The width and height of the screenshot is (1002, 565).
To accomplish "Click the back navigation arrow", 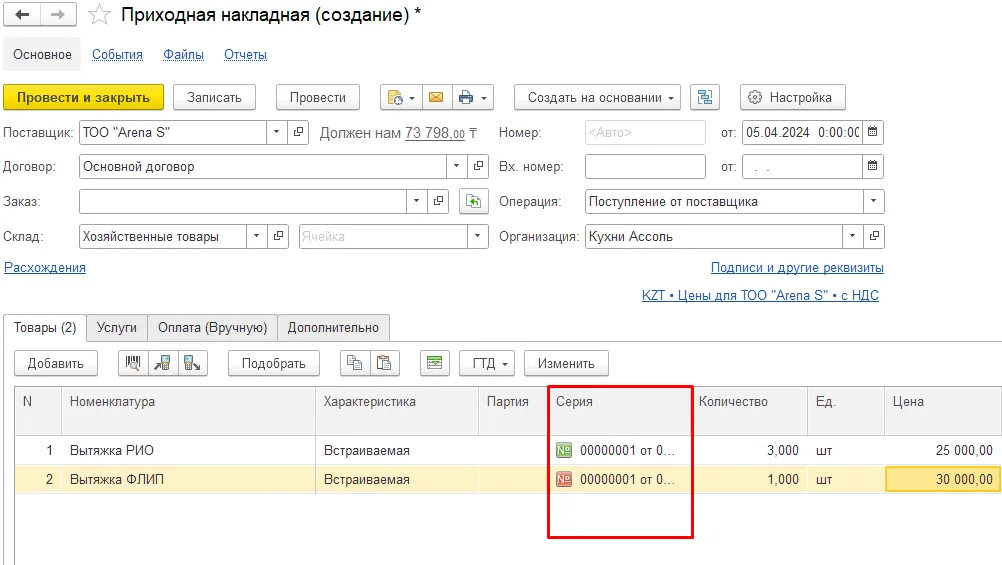I will click(22, 15).
